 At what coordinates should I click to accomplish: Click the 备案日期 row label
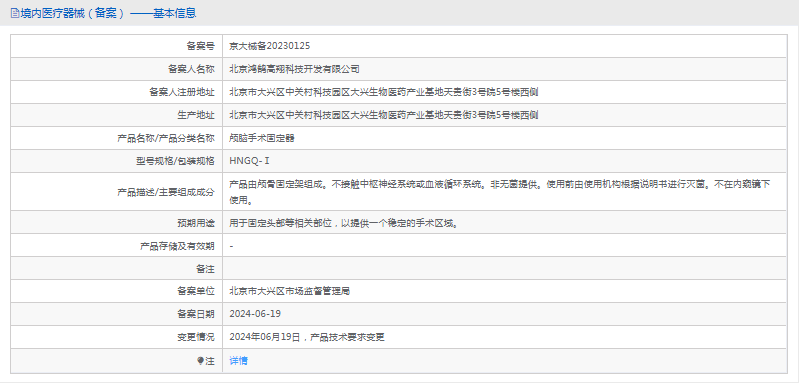196,313
